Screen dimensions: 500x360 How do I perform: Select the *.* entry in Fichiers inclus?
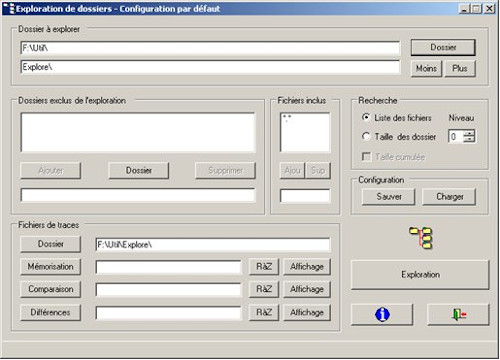287,117
